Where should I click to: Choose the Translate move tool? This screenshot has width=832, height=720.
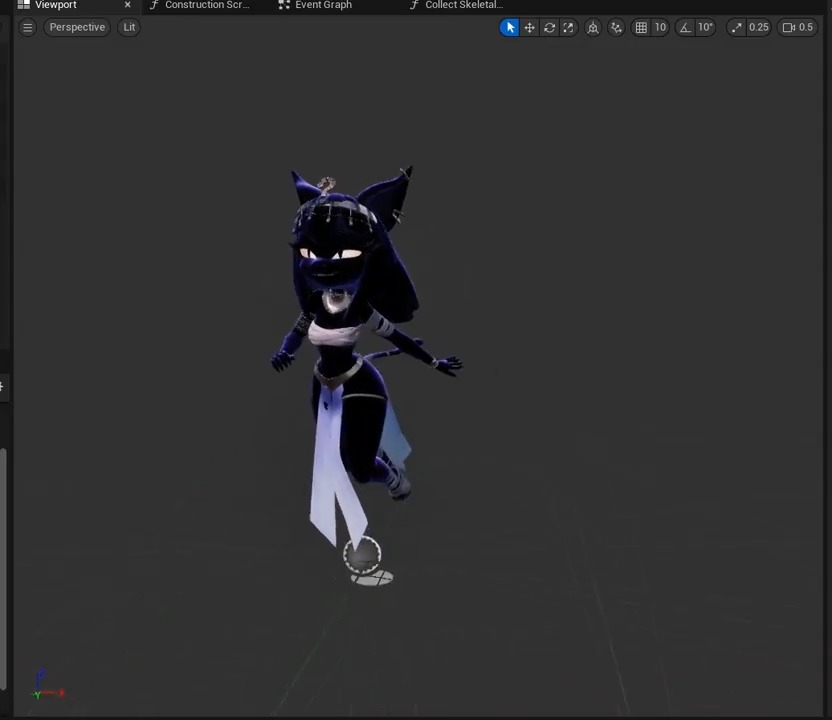pos(530,28)
